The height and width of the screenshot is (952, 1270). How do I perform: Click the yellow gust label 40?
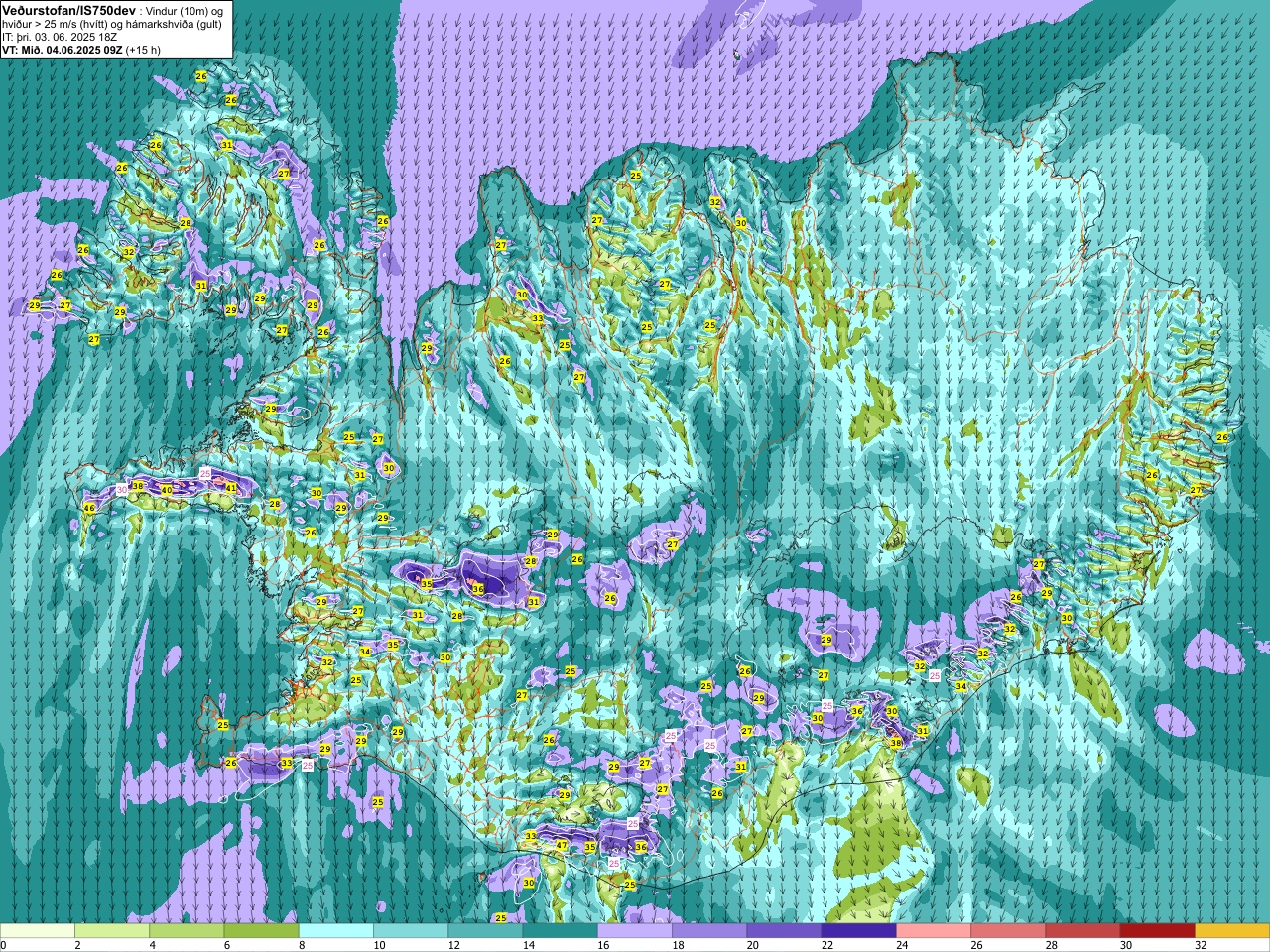pos(166,490)
